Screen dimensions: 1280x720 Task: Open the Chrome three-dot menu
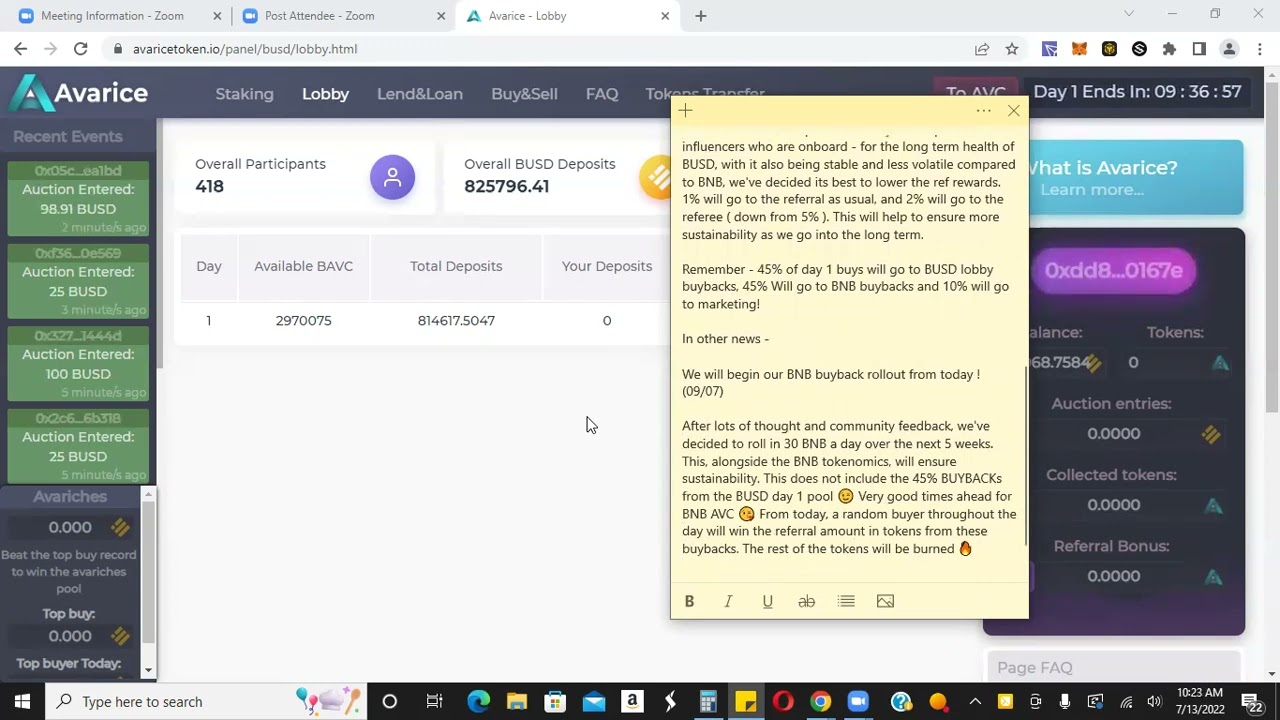coord(1259,49)
